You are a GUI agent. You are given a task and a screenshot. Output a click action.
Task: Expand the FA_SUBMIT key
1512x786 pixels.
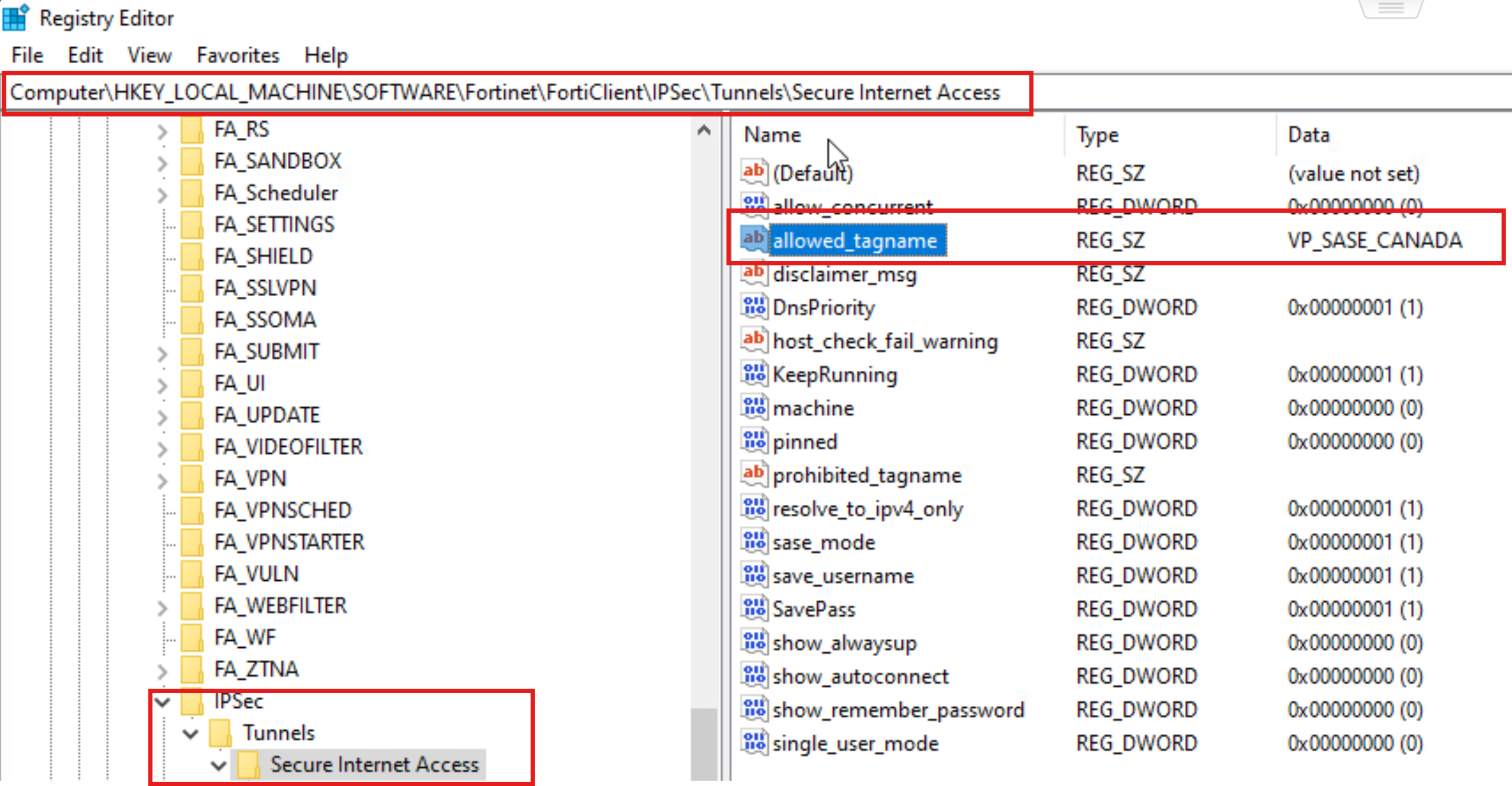tap(163, 353)
